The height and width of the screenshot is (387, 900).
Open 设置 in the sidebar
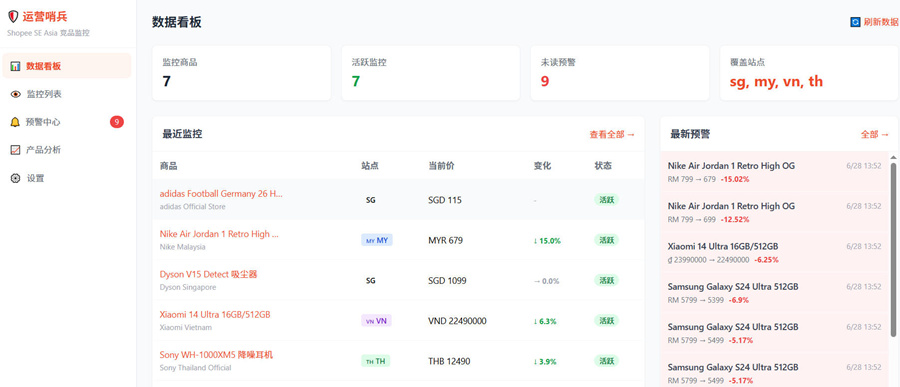(67, 178)
